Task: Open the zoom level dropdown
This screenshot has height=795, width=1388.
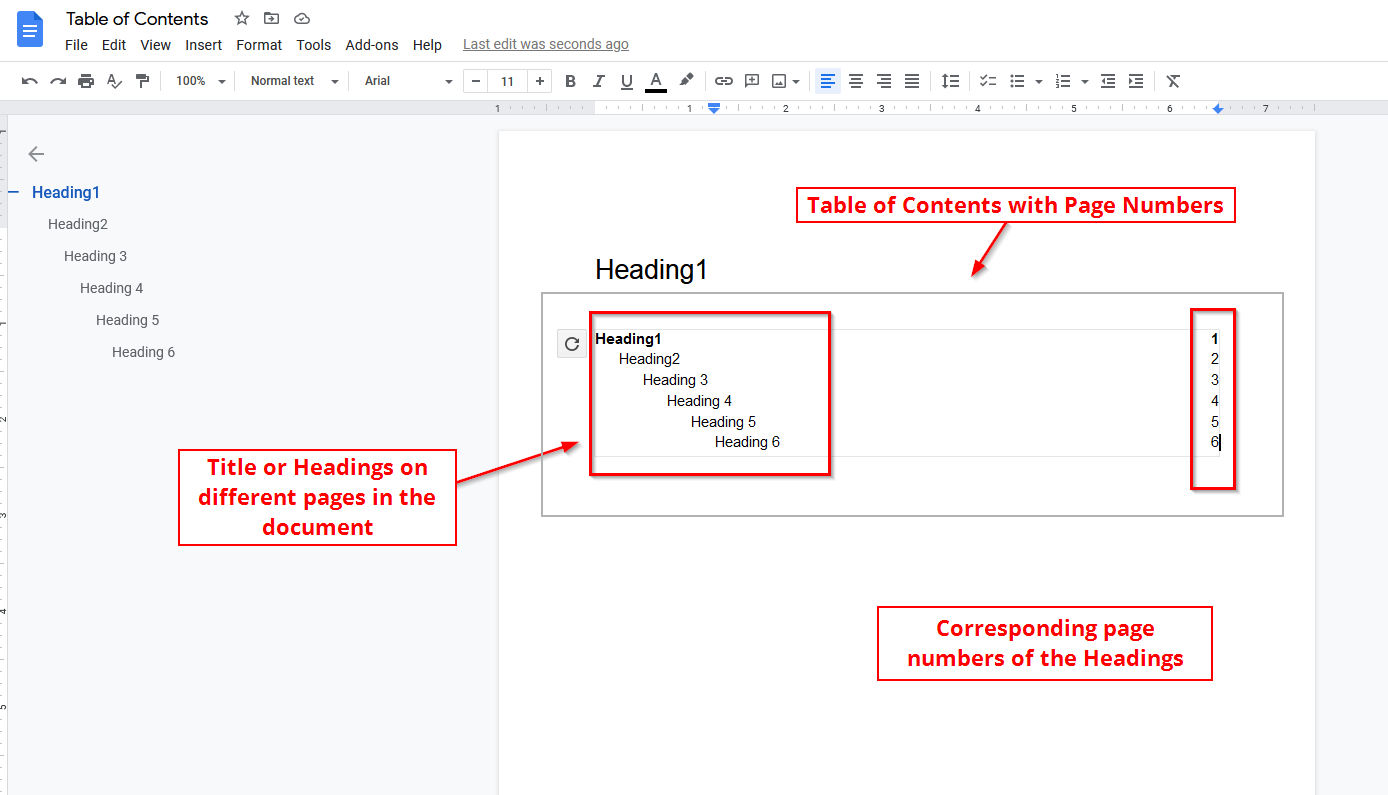Action: tap(199, 81)
